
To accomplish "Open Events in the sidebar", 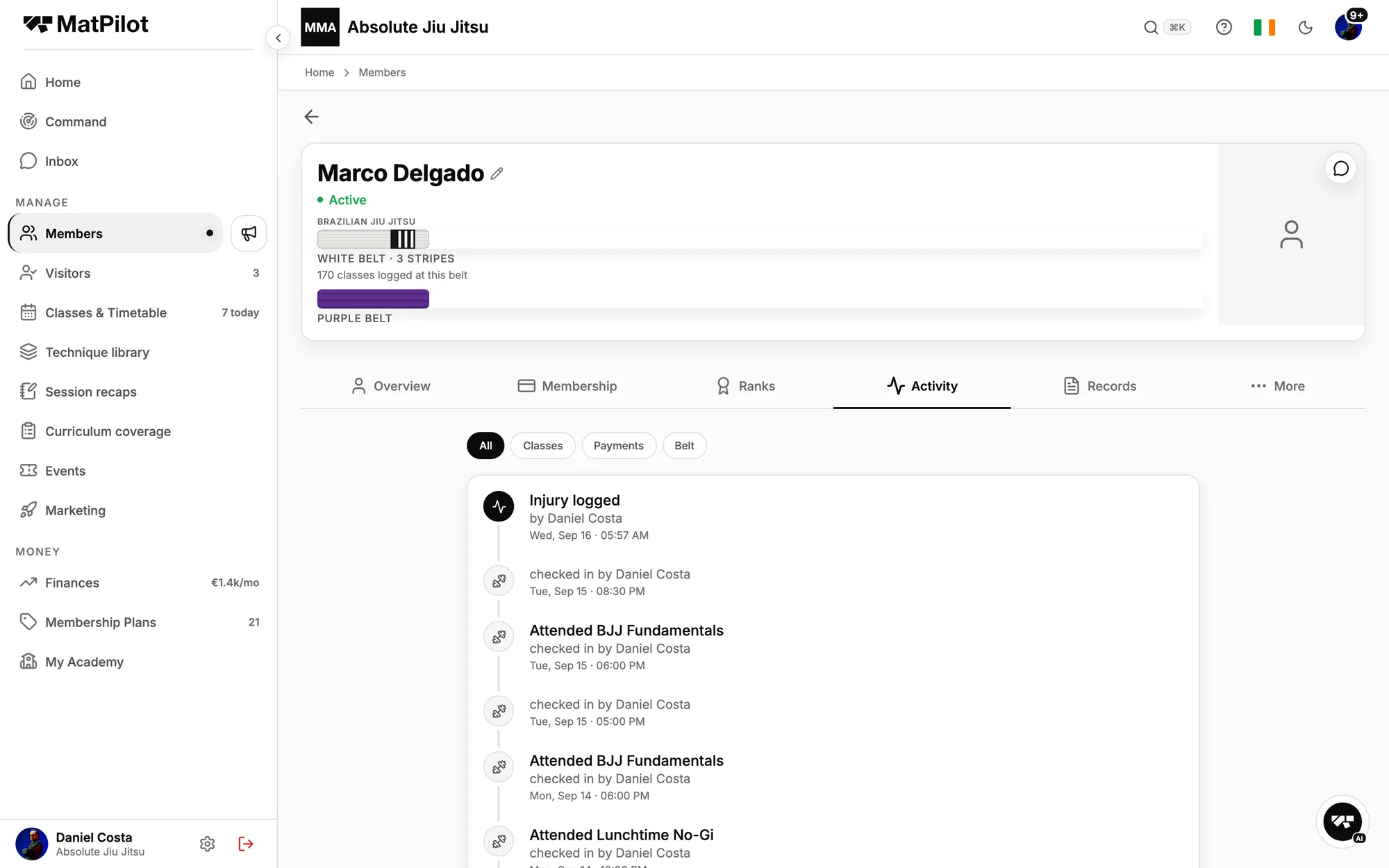I will point(138,471).
